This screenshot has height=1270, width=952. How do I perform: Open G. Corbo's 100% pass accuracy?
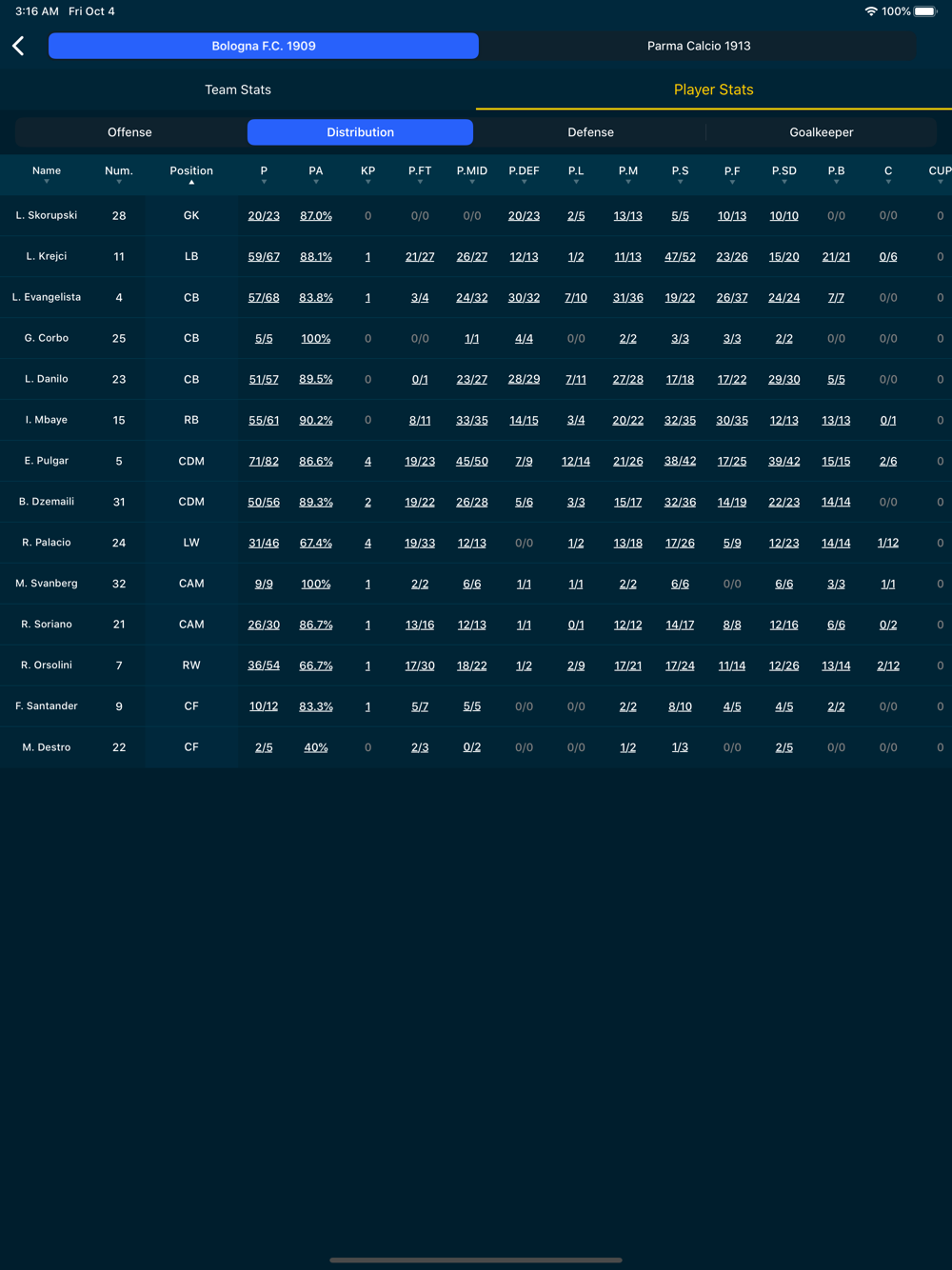pyautogui.click(x=316, y=339)
